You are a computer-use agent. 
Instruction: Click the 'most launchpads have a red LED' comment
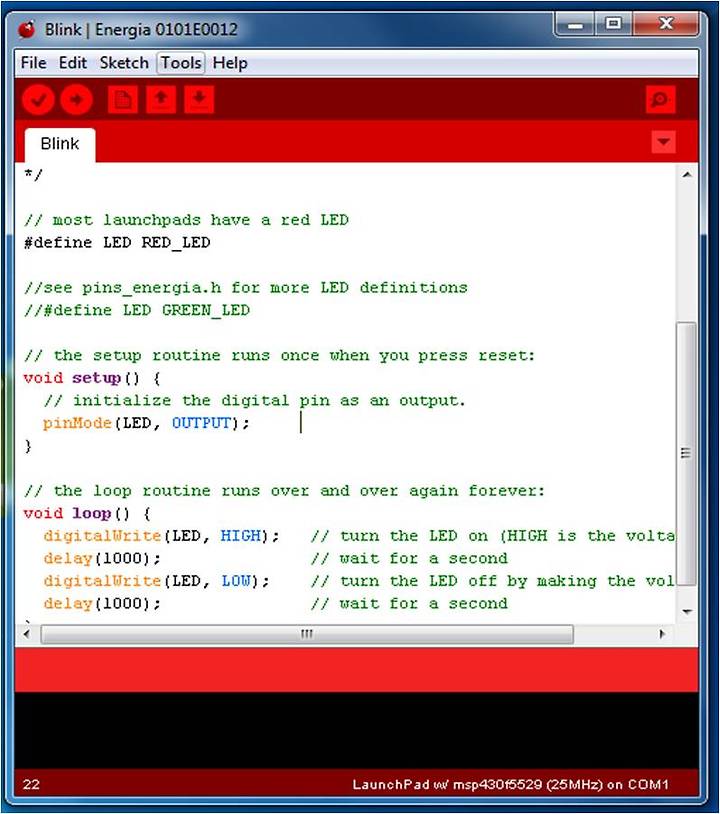pos(186,220)
